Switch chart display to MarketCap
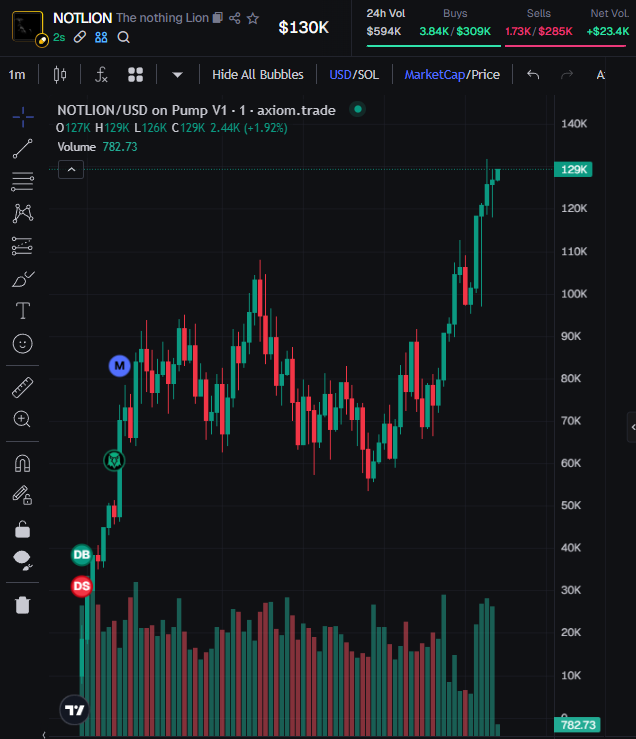The image size is (636, 739). pyautogui.click(x=435, y=74)
